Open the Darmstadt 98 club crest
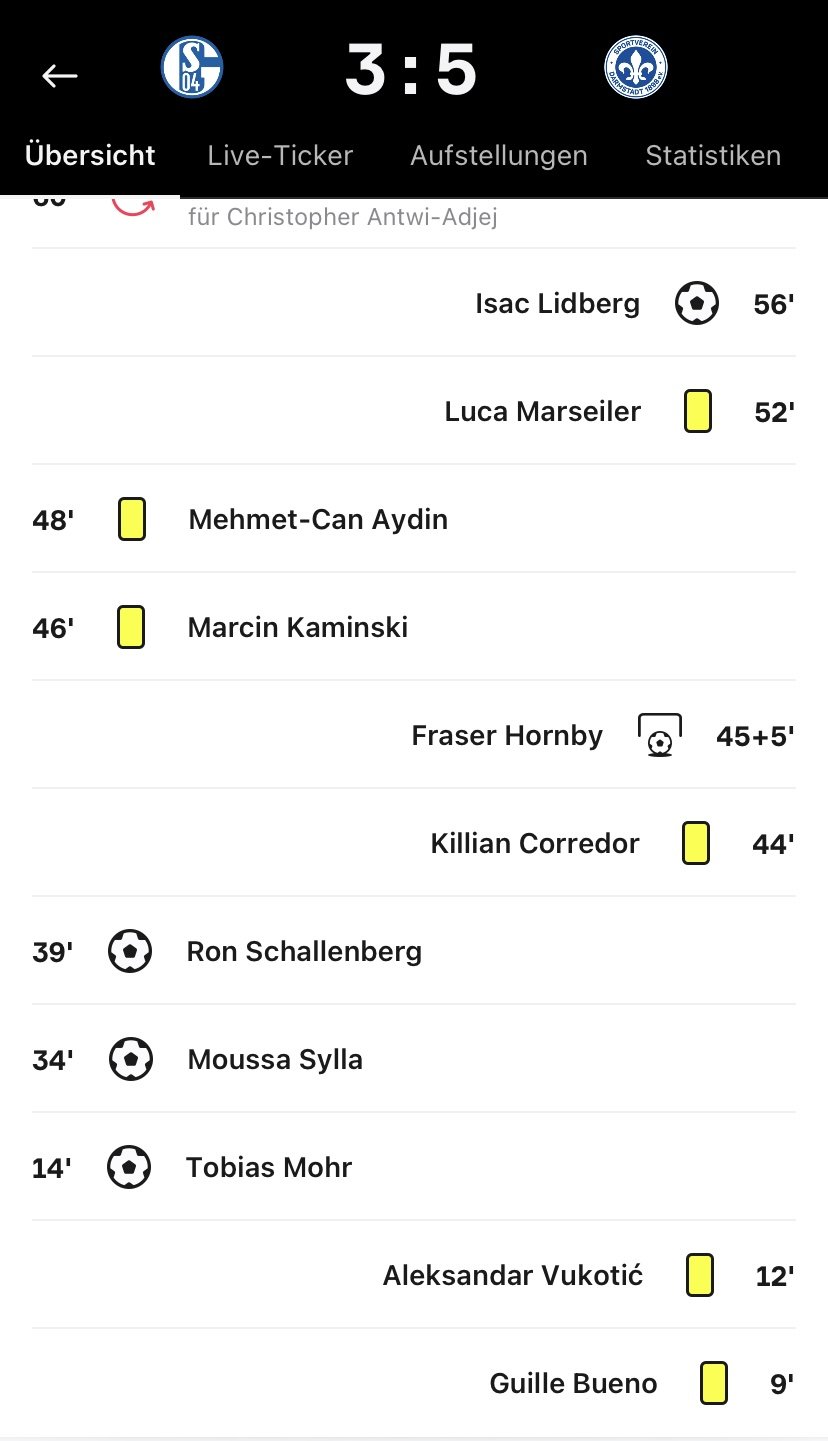This screenshot has height=1441, width=828. click(x=636, y=67)
